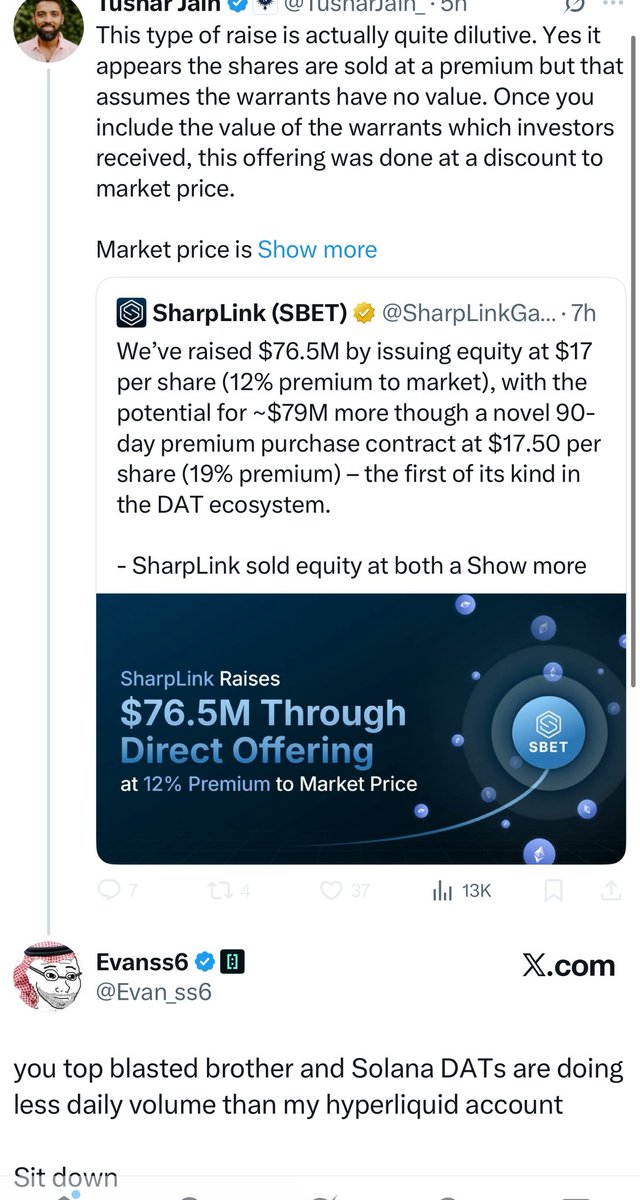Click the square affiliate badge beside Evanss6
The image size is (640, 1200).
pyautogui.click(x=232, y=962)
